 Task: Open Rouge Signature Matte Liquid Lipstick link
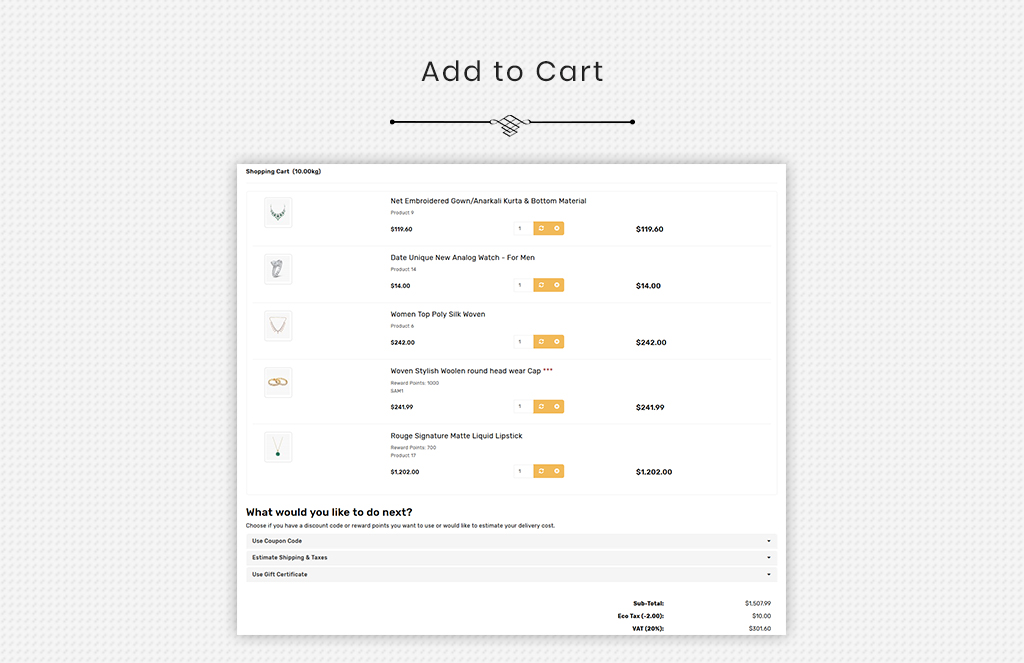[x=456, y=436]
